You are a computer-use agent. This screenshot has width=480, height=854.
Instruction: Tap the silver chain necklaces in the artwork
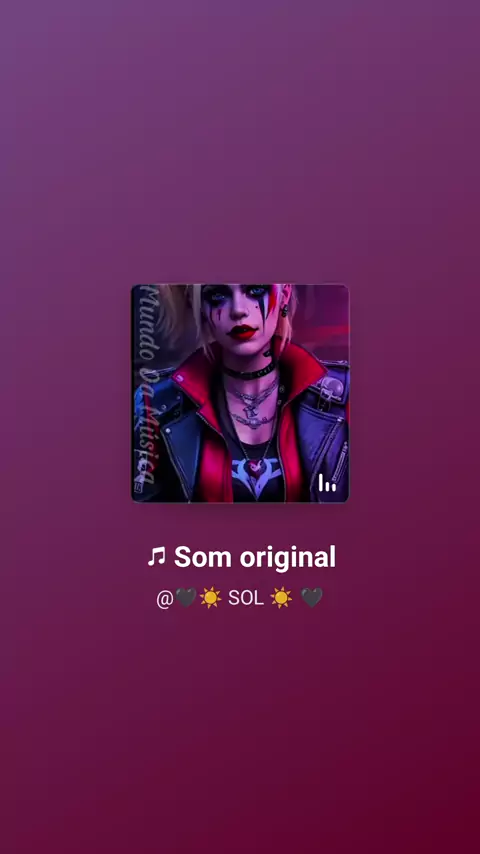pos(252,404)
